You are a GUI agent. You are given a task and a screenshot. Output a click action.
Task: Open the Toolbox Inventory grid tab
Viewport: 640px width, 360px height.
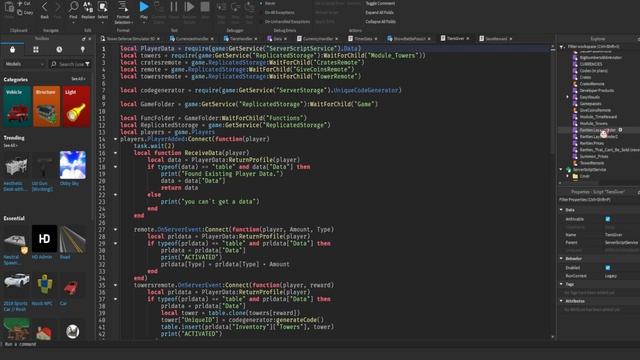coord(36,49)
